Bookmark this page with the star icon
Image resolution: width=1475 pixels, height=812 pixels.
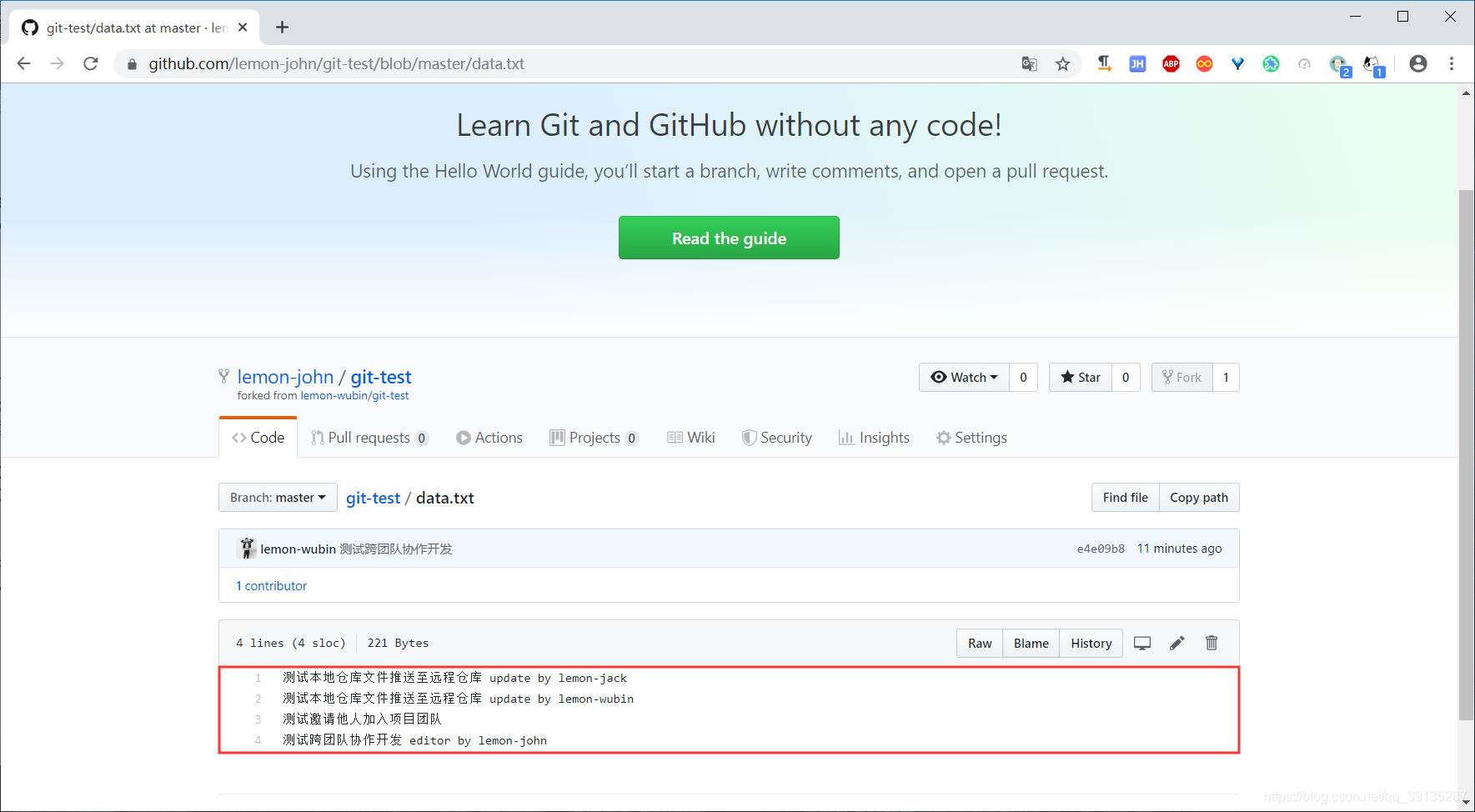pyautogui.click(x=1062, y=63)
